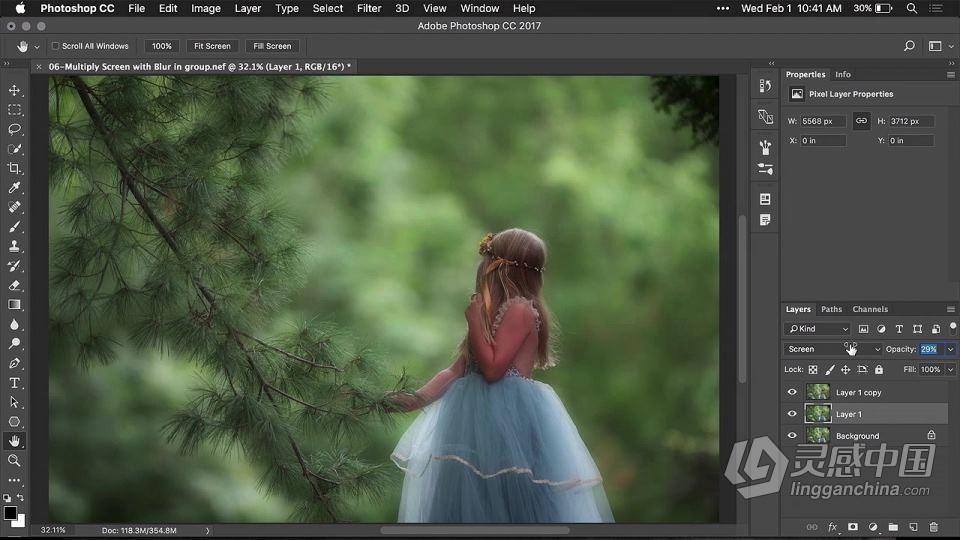
Task: Select the Zoom tool
Action: click(14, 460)
